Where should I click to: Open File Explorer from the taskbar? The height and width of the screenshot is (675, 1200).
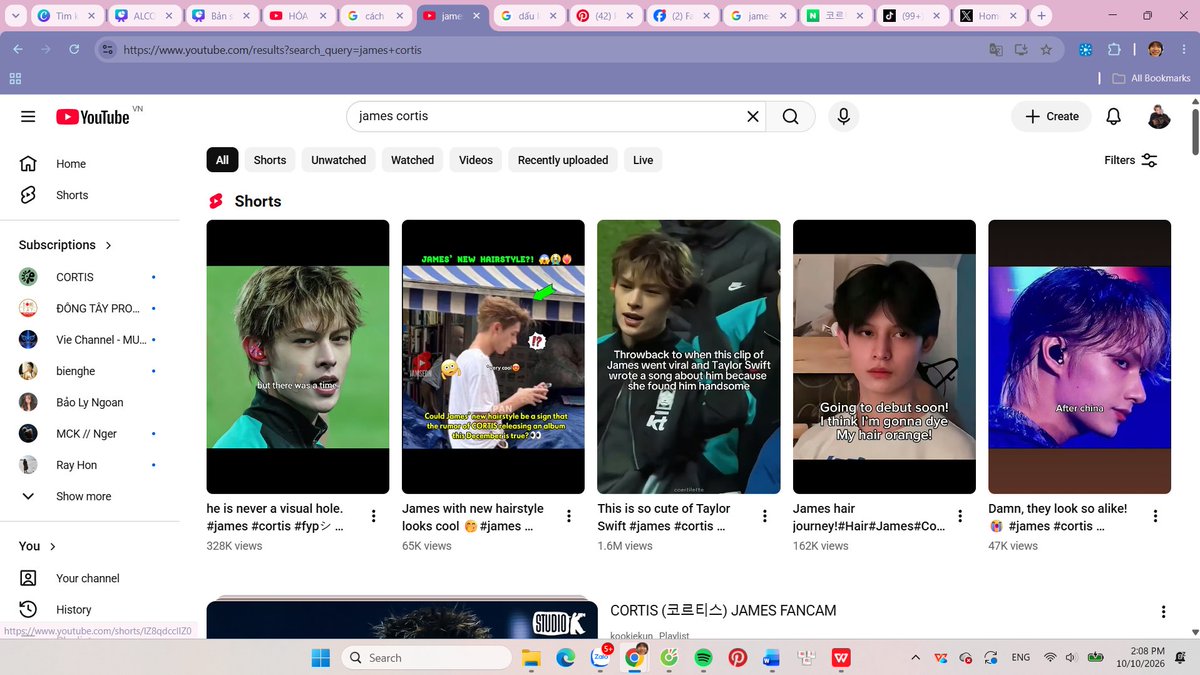click(x=531, y=658)
